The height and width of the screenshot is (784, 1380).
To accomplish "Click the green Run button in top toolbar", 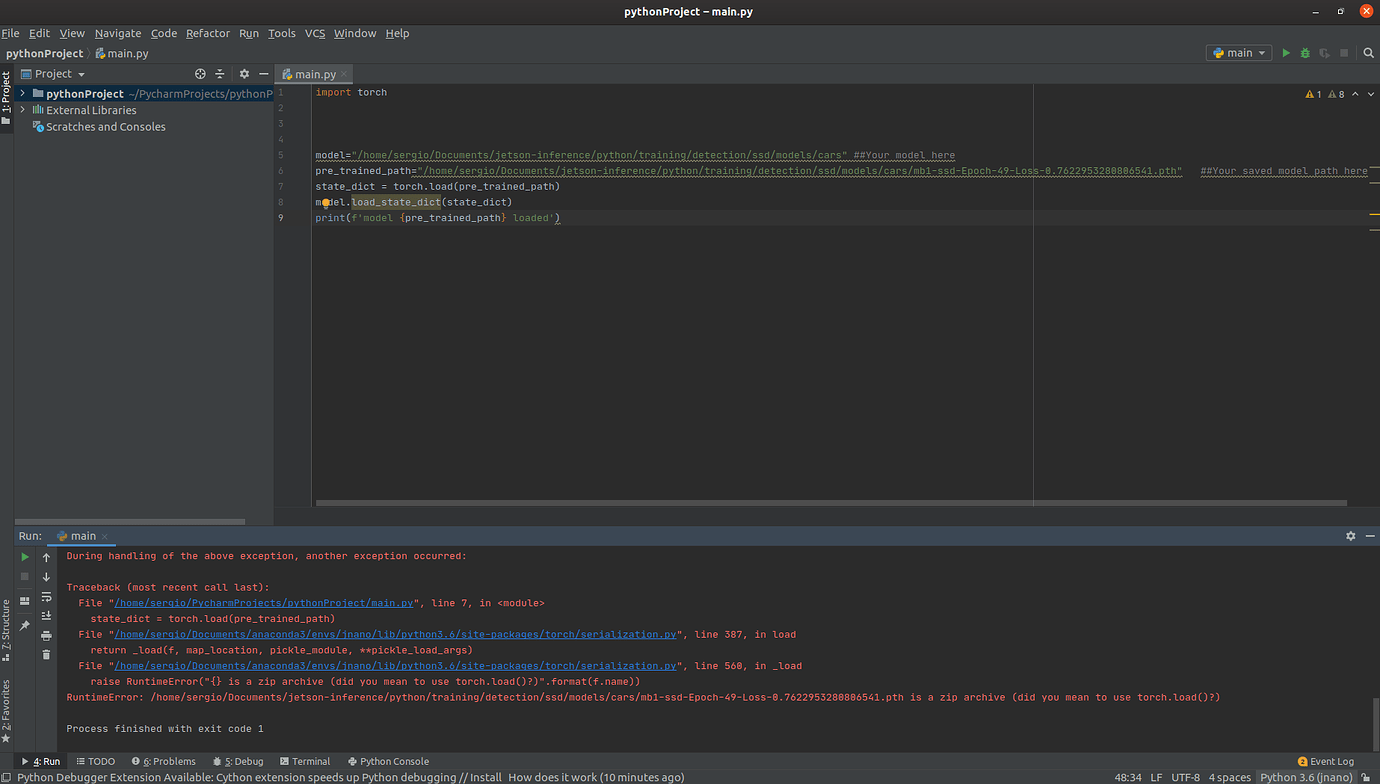I will point(1286,53).
